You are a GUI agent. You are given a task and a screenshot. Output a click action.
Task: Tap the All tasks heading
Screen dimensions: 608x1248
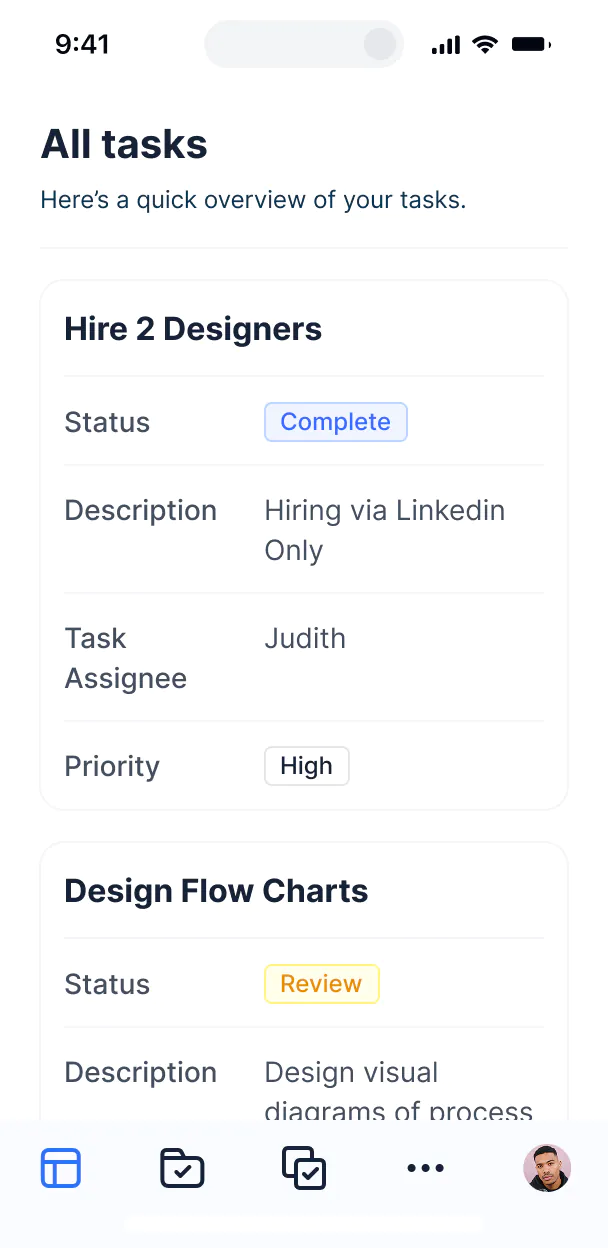point(123,144)
